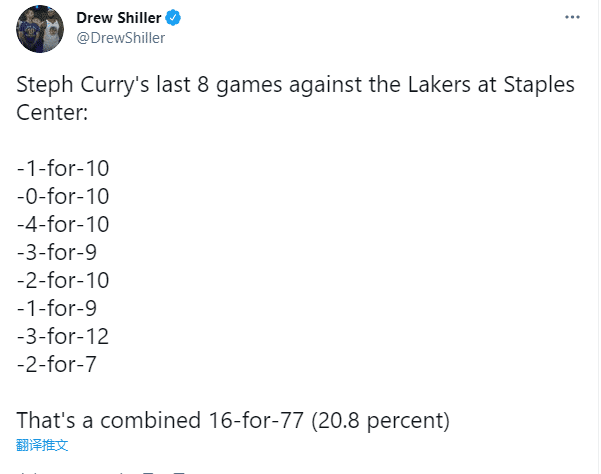
Task: Click the "-3-for-12" stat line
Action: point(63,336)
